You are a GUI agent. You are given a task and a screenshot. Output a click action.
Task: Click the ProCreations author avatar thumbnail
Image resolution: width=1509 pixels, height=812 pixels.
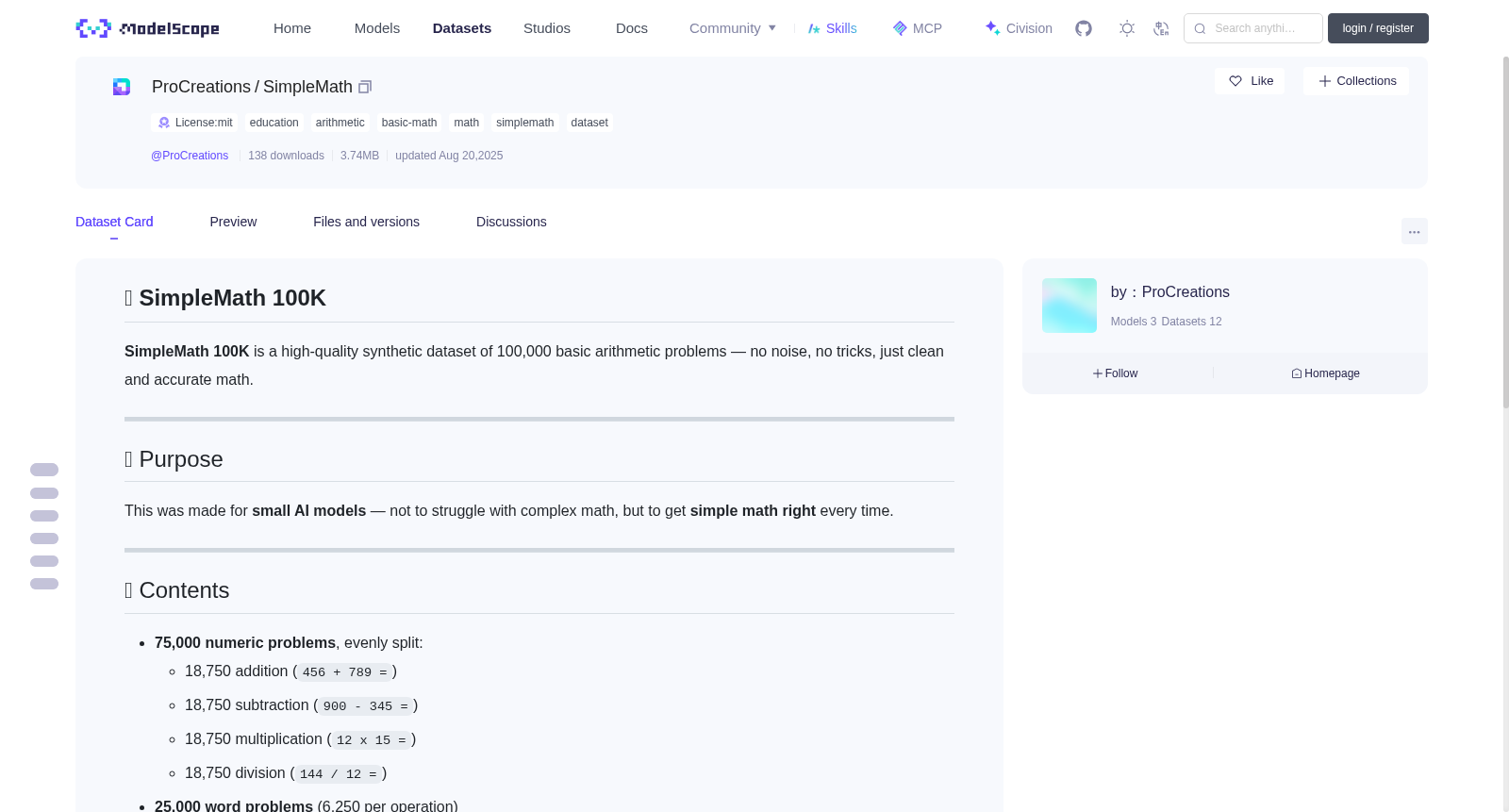click(x=1070, y=306)
